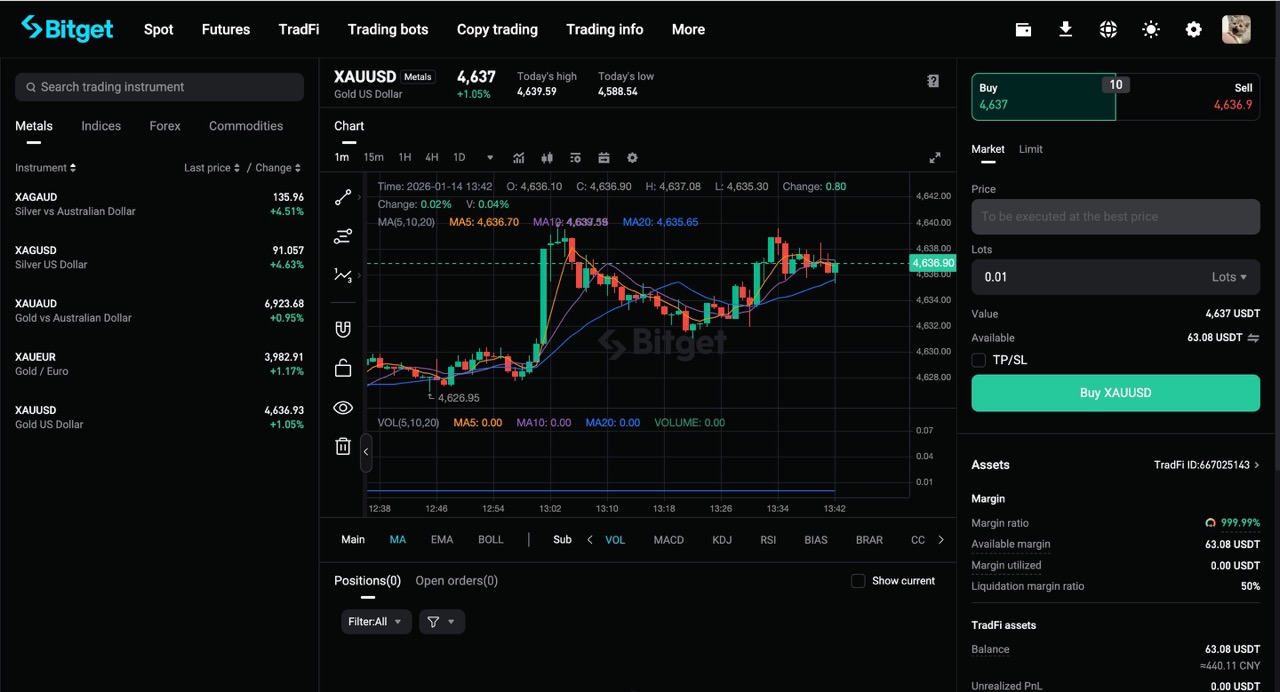Open chart settings gear icon
Image resolution: width=1280 pixels, height=692 pixels.
632,157
